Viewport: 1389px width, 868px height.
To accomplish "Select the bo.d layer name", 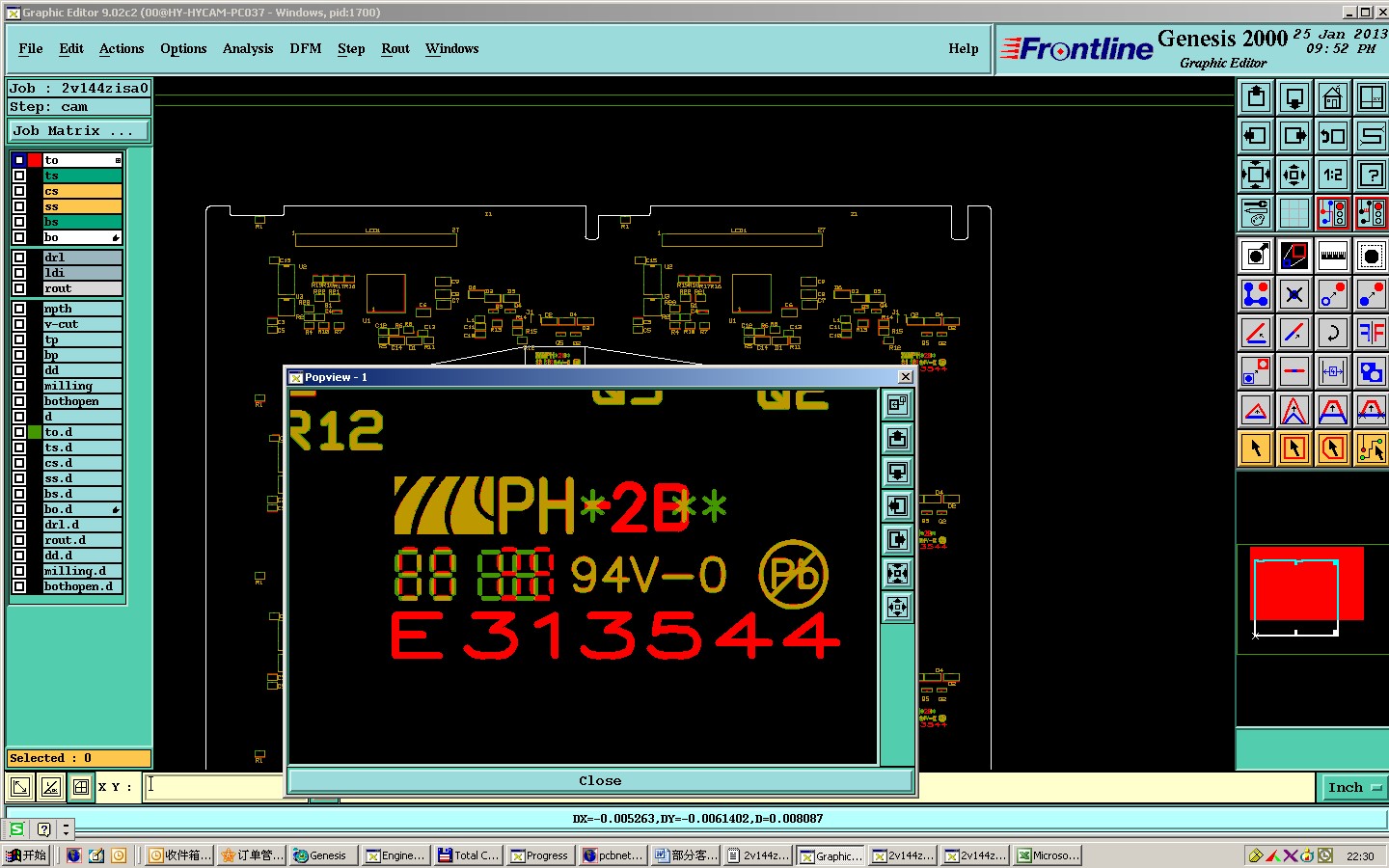I will (x=82, y=509).
